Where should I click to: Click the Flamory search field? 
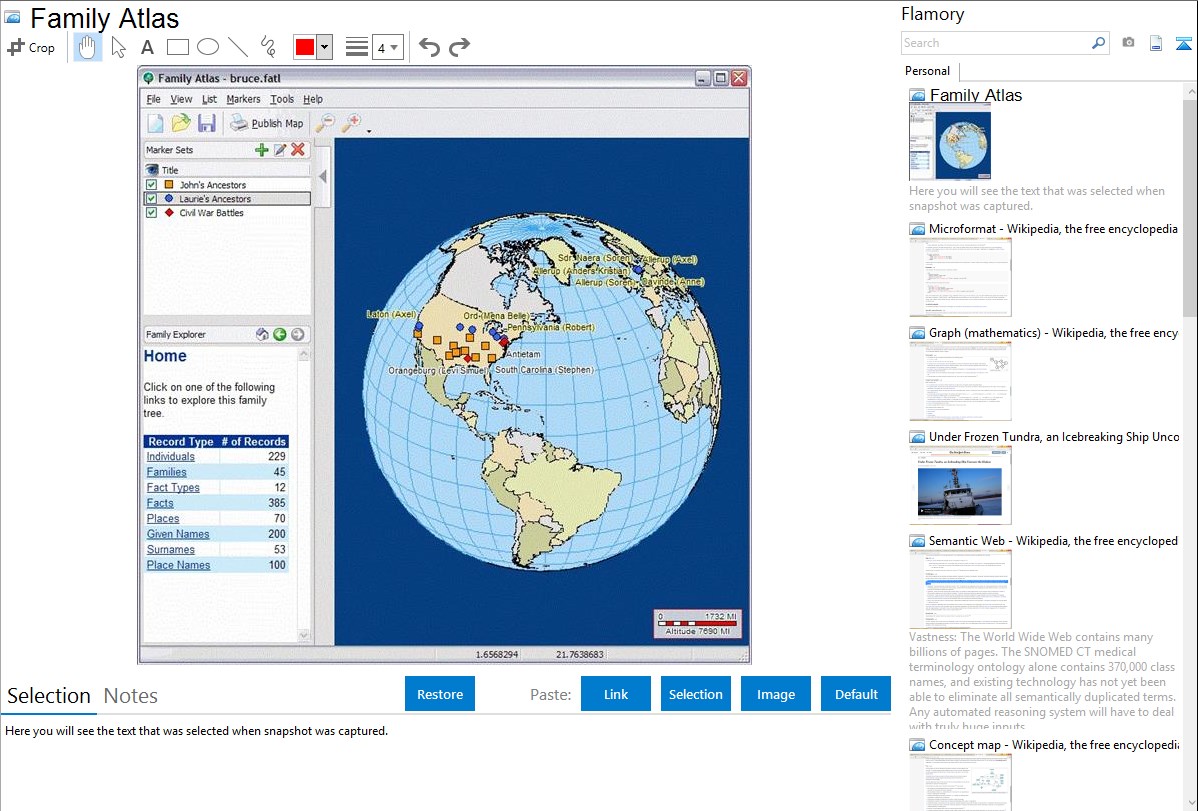(x=996, y=43)
